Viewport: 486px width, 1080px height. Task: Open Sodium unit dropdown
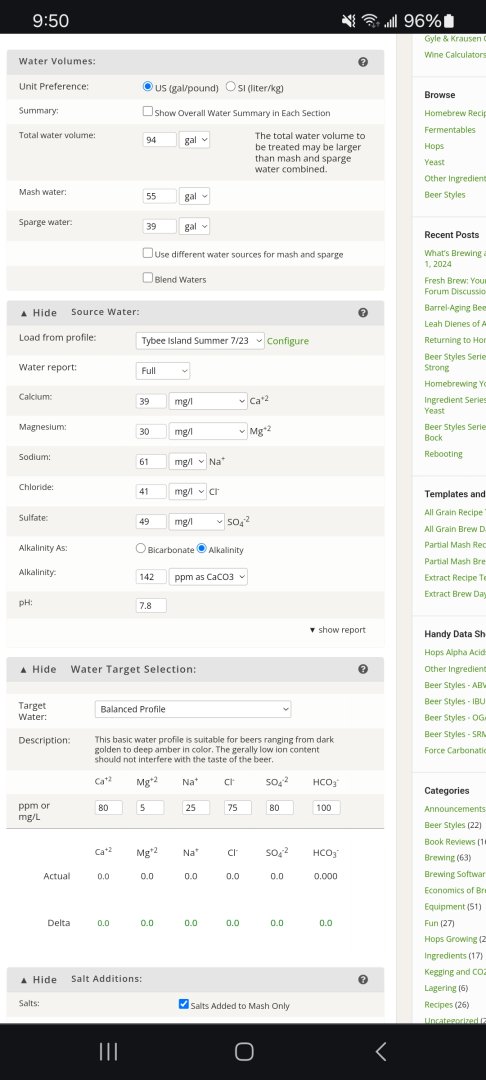(x=188, y=461)
